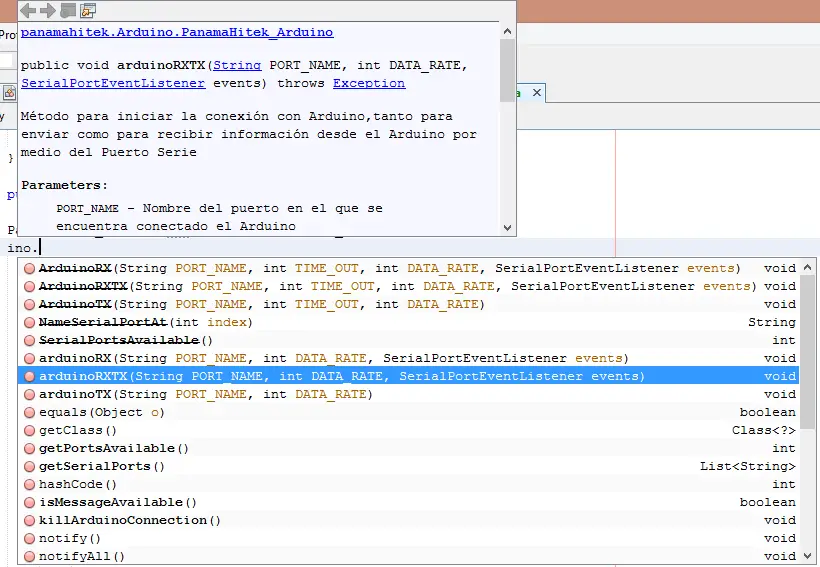Follow the String type link

(x=237, y=65)
